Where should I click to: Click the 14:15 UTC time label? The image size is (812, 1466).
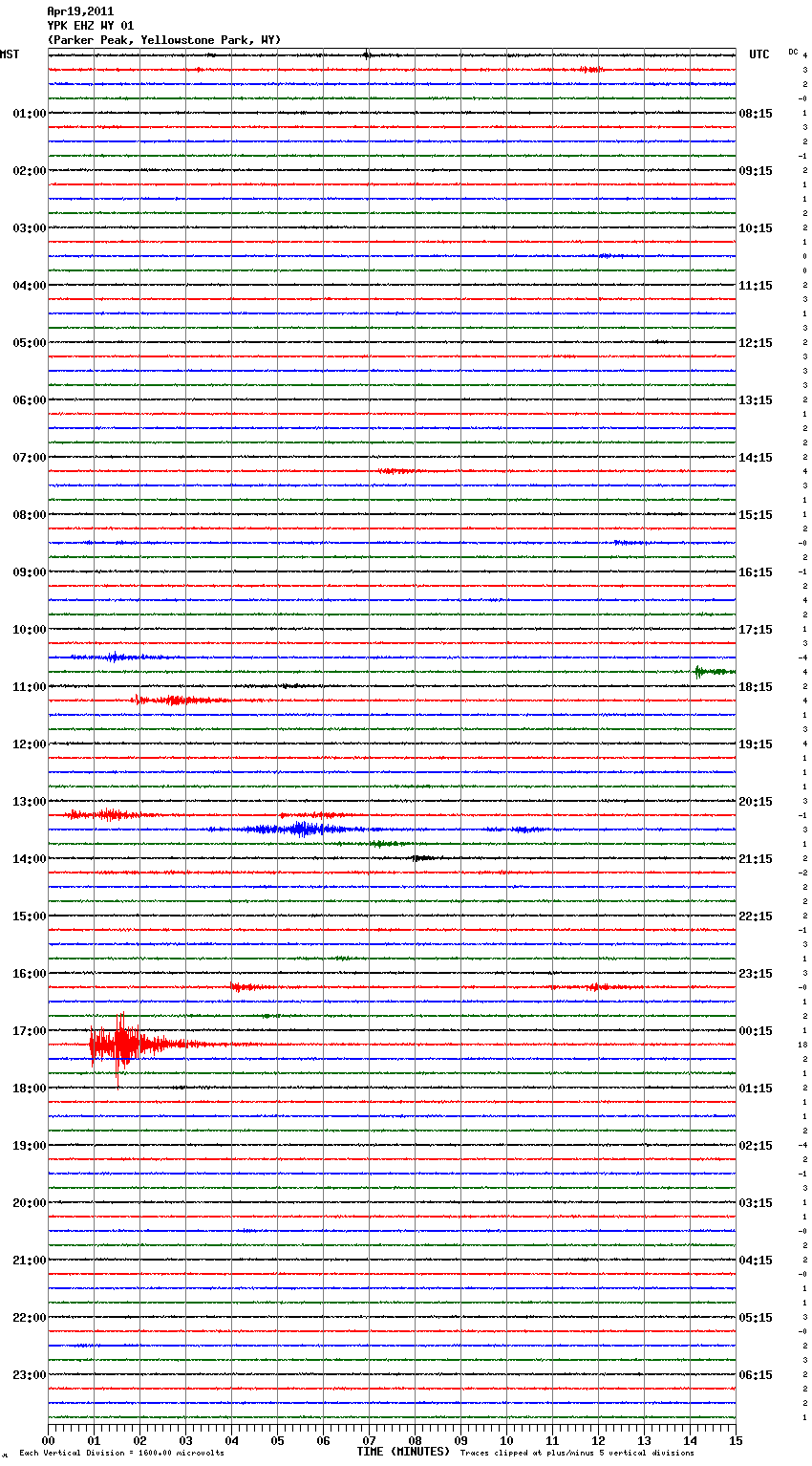(756, 458)
